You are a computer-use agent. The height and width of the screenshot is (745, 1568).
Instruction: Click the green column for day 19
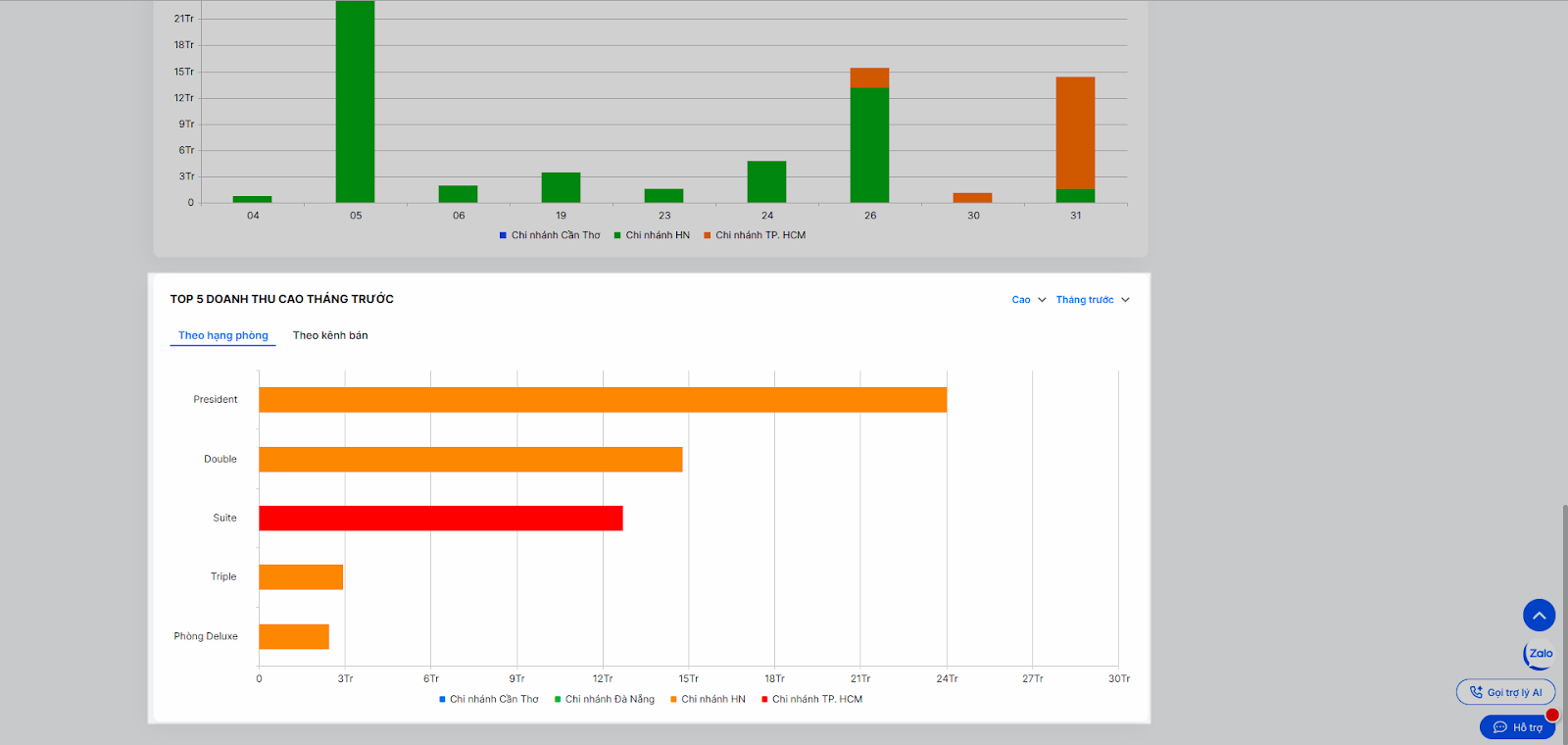tap(561, 187)
